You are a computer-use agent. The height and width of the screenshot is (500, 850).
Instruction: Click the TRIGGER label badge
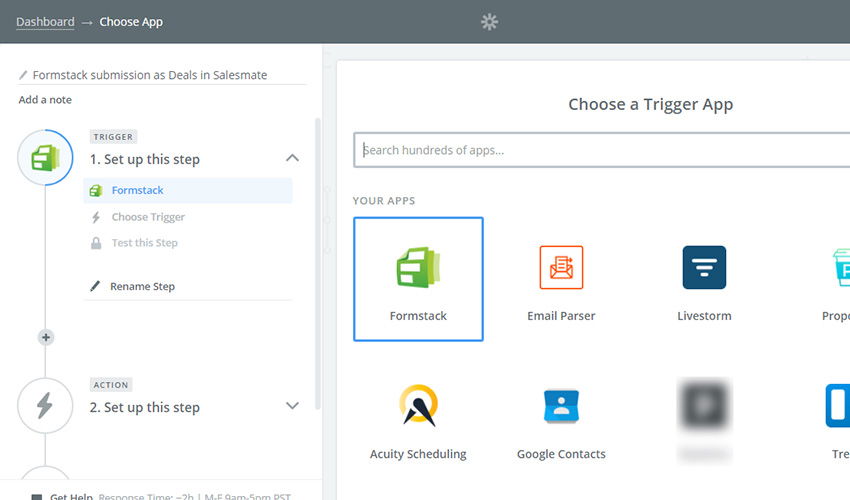tap(113, 137)
